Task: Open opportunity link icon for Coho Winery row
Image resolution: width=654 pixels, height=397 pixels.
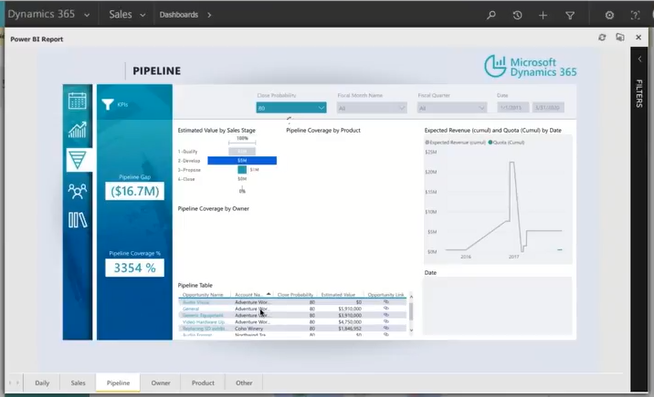Action: click(386, 328)
